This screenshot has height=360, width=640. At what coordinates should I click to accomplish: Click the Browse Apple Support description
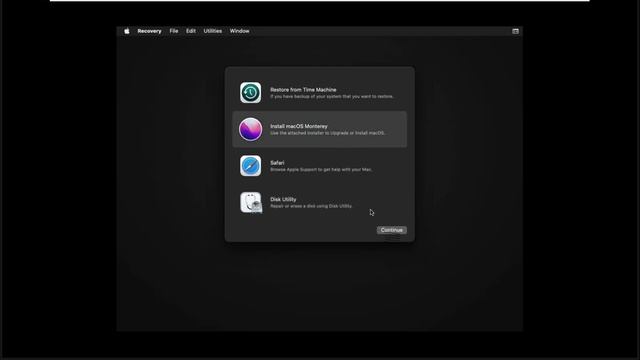point(321,169)
